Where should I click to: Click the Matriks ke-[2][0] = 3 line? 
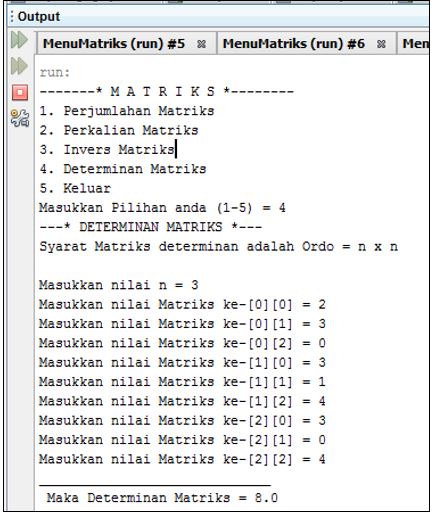click(x=182, y=420)
